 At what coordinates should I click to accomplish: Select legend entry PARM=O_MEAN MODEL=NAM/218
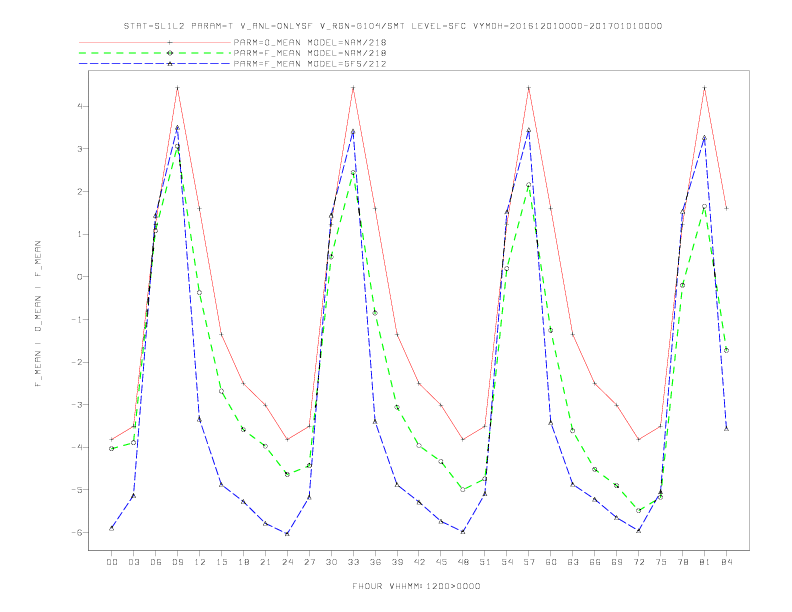(x=310, y=42)
